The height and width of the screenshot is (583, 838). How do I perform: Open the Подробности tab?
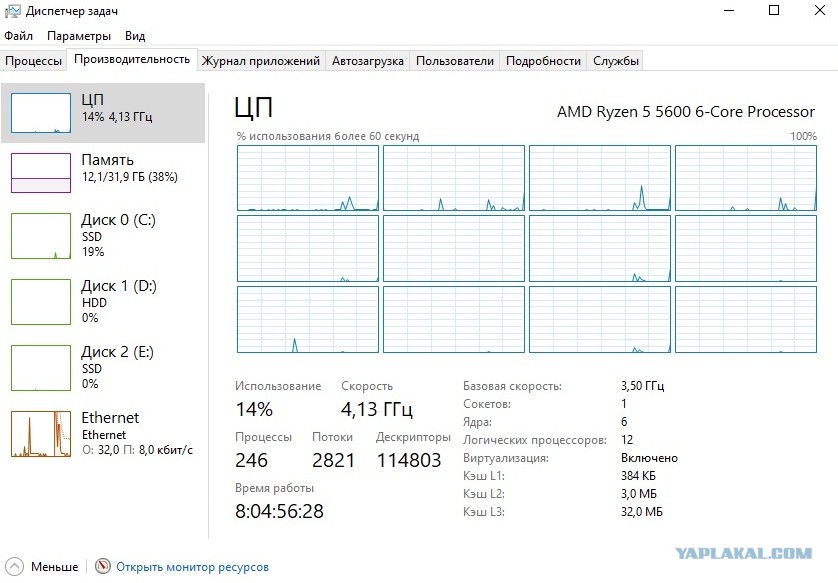543,61
